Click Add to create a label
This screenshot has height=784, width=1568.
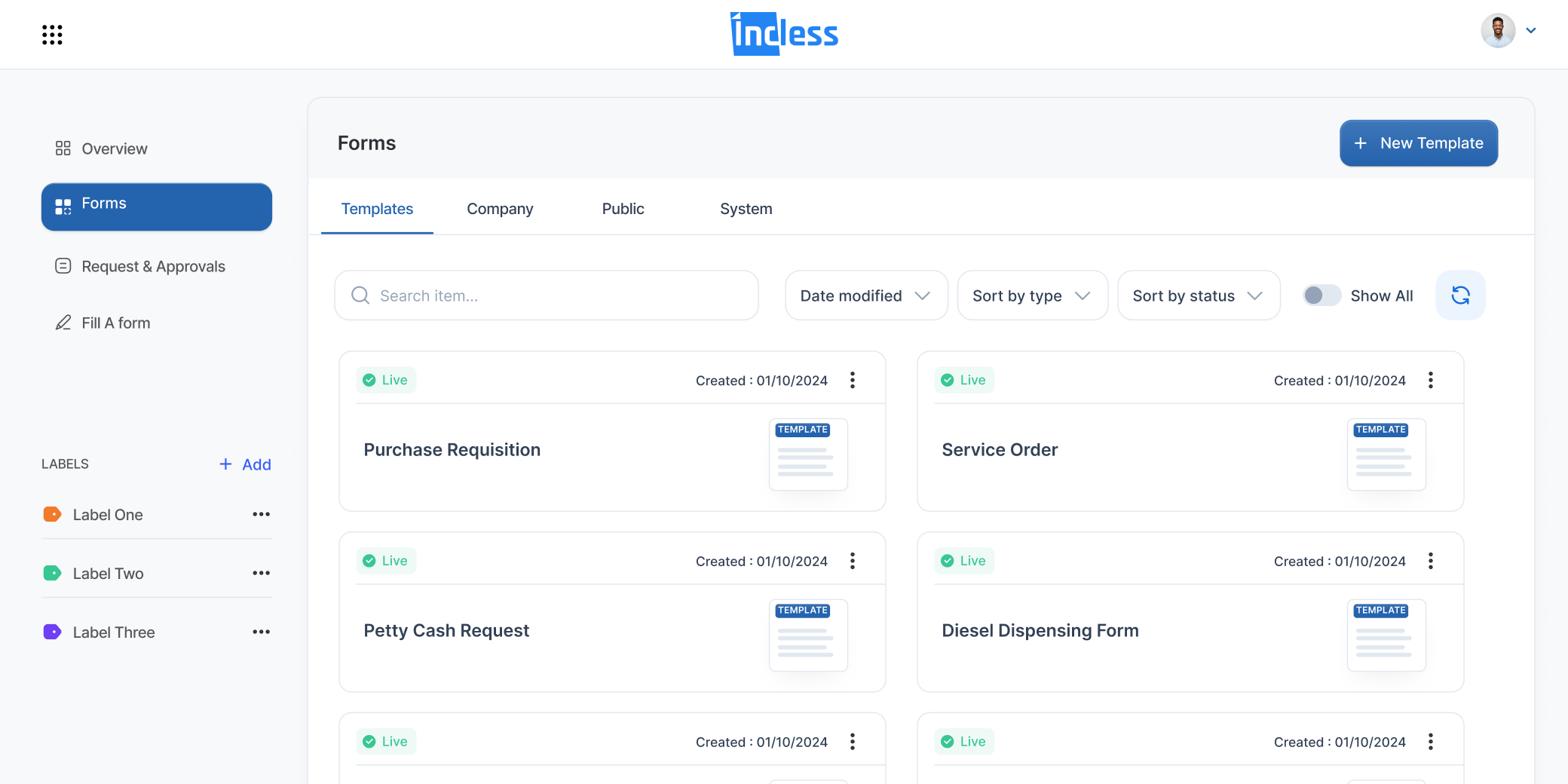click(245, 464)
